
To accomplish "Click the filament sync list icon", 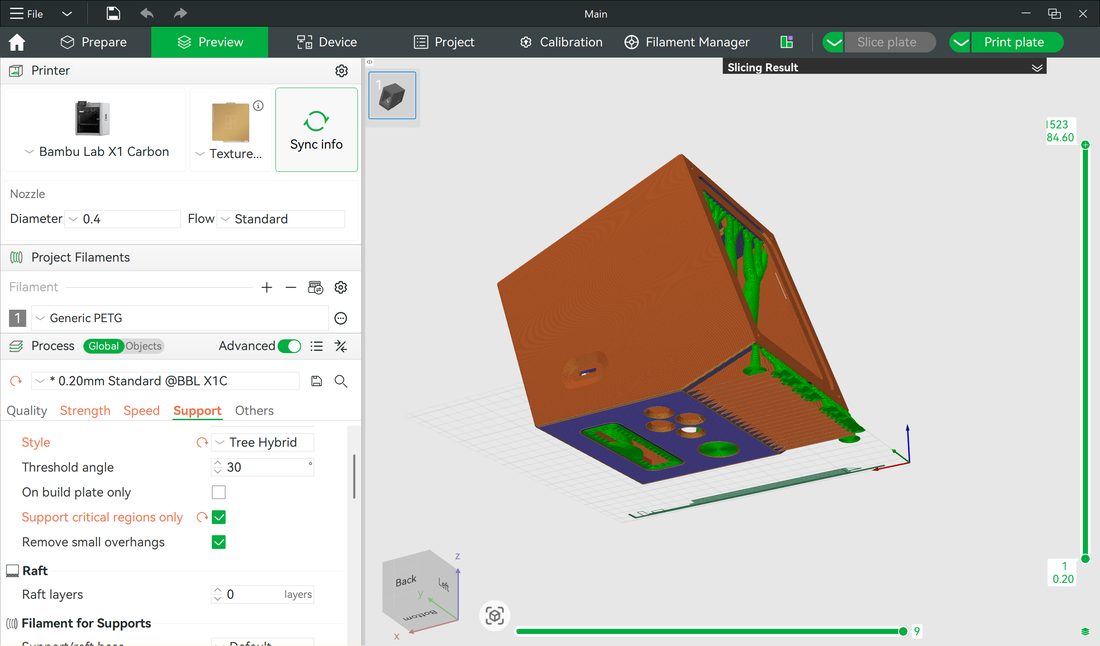I will coord(316,288).
